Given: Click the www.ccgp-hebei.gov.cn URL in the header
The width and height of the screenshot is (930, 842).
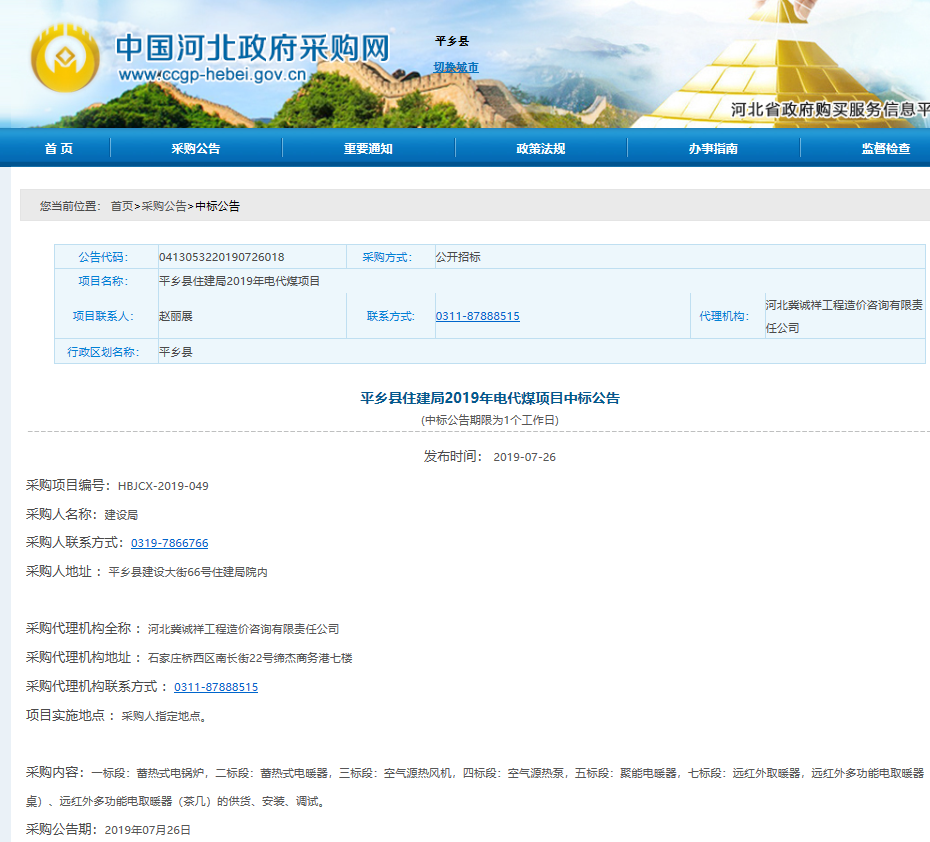Looking at the screenshot, I should (212, 75).
